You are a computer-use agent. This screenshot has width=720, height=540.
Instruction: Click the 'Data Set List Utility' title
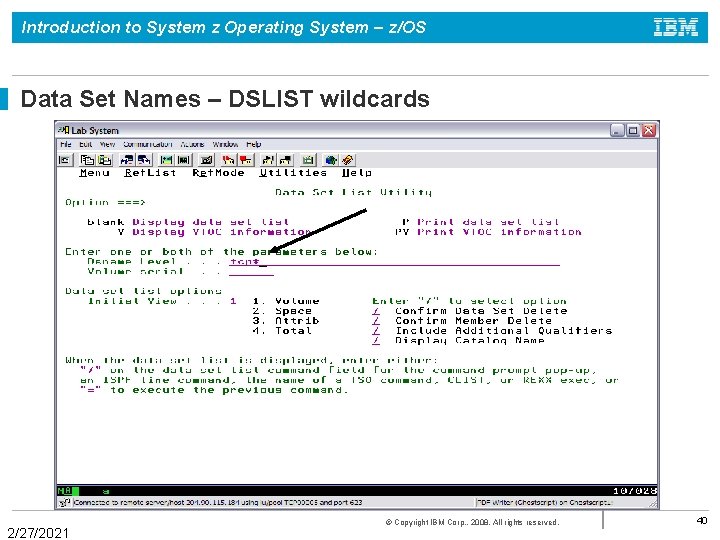coord(354,192)
